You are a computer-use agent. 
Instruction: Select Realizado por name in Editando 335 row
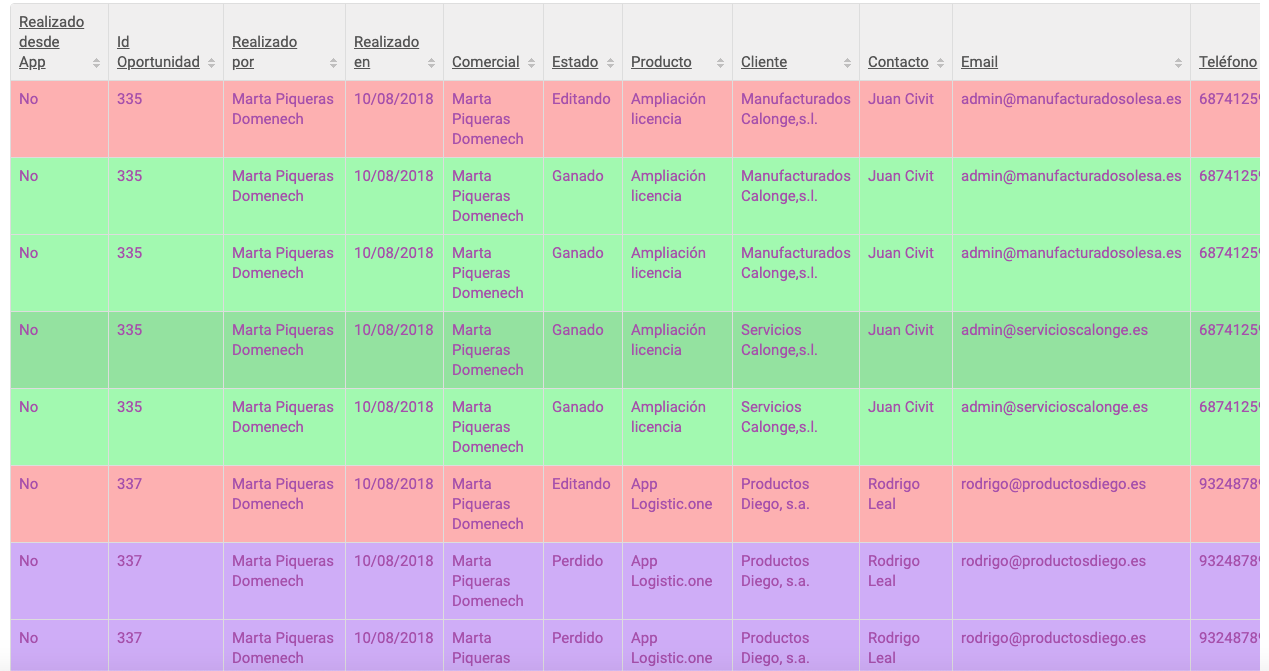(x=283, y=109)
